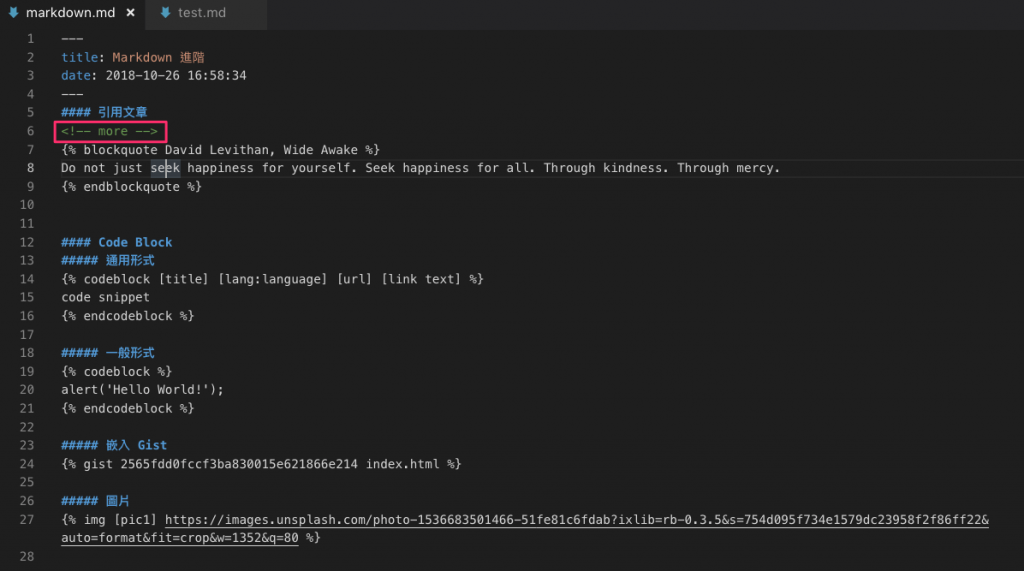Click the <!-- more --> comment line
Screen dimensions: 1024x571
click(110, 131)
